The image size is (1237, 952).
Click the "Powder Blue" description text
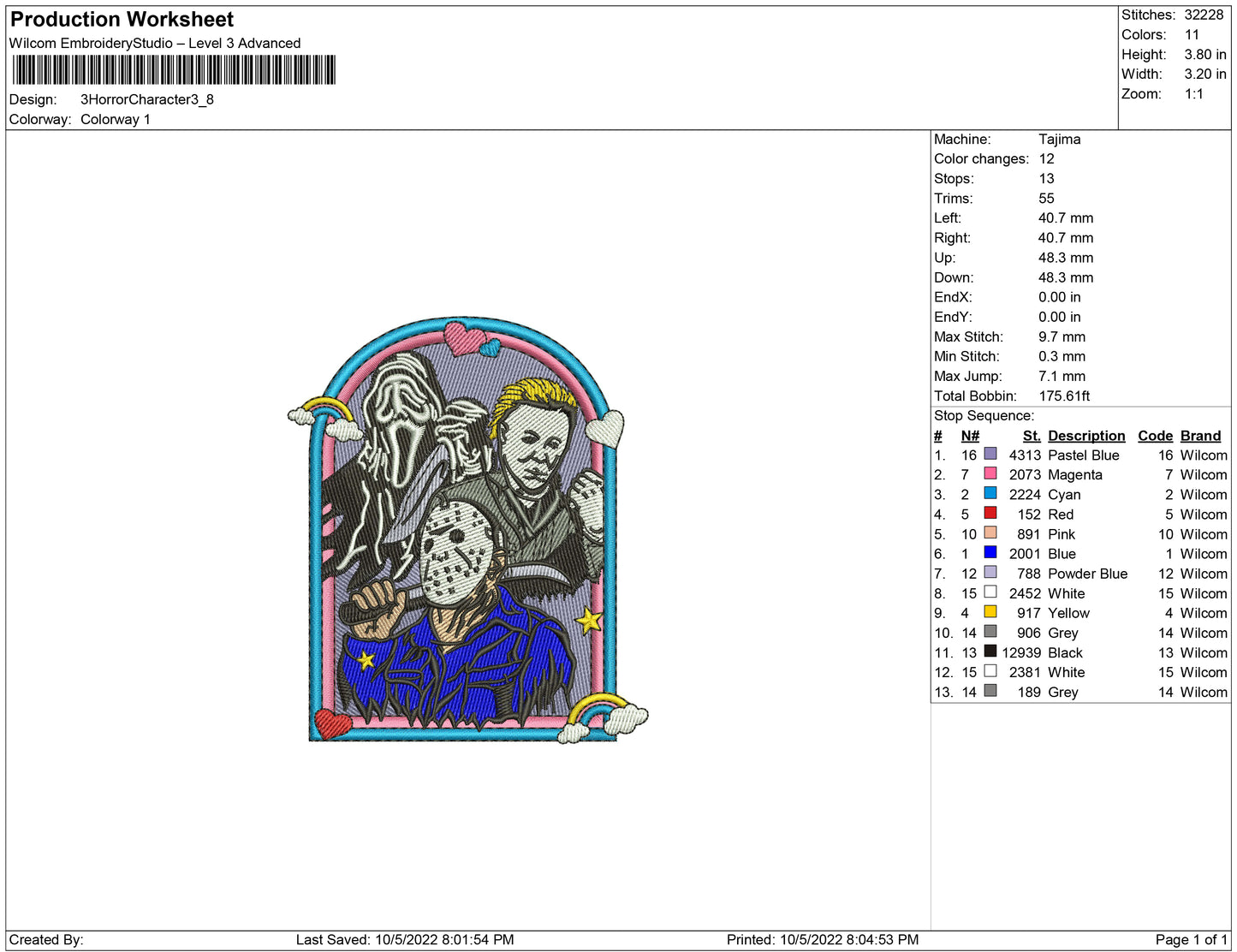click(x=1088, y=574)
